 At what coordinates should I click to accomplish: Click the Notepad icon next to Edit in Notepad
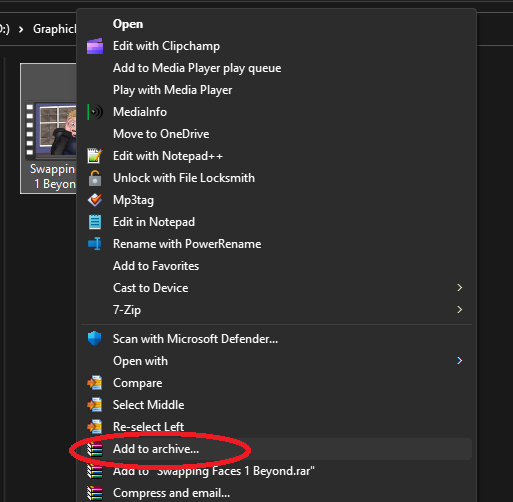pos(95,222)
